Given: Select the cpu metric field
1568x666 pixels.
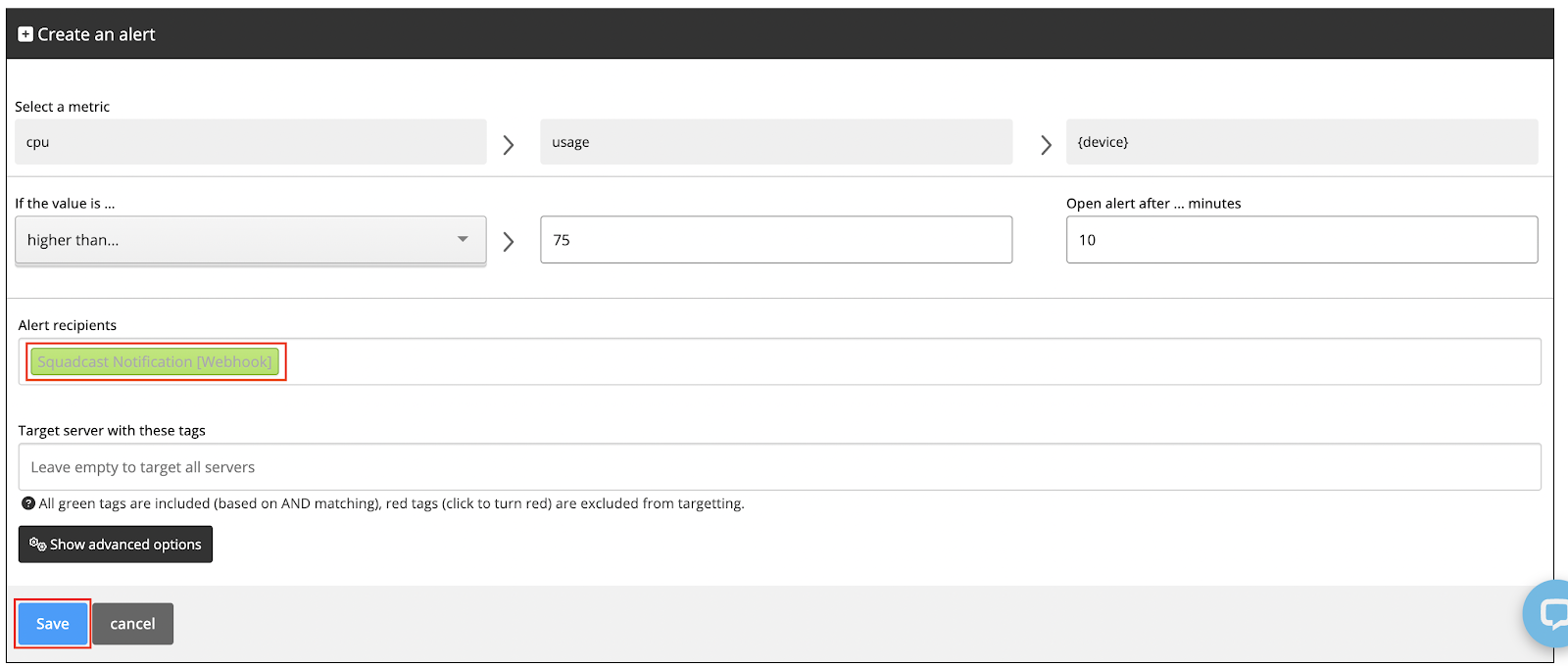Looking at the screenshot, I should 250,142.
